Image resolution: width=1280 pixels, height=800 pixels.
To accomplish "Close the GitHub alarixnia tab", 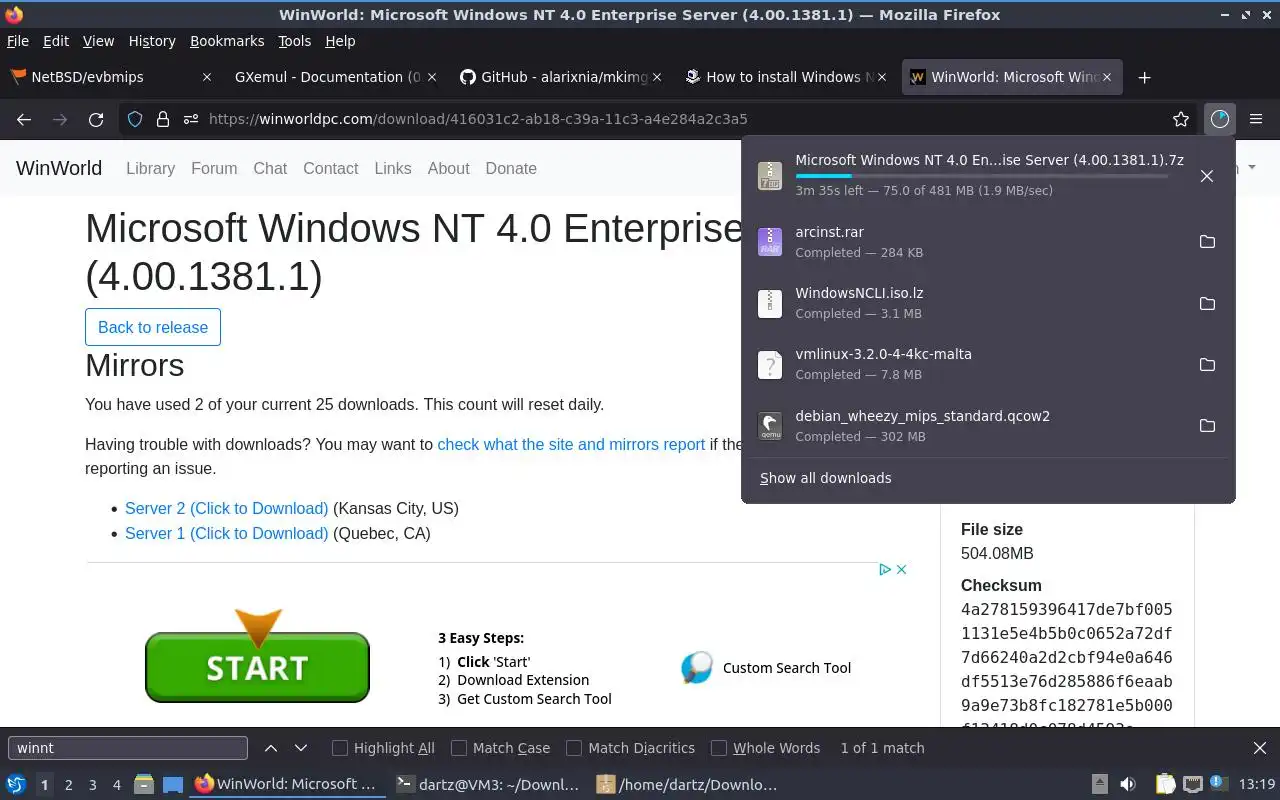I will (x=657, y=77).
